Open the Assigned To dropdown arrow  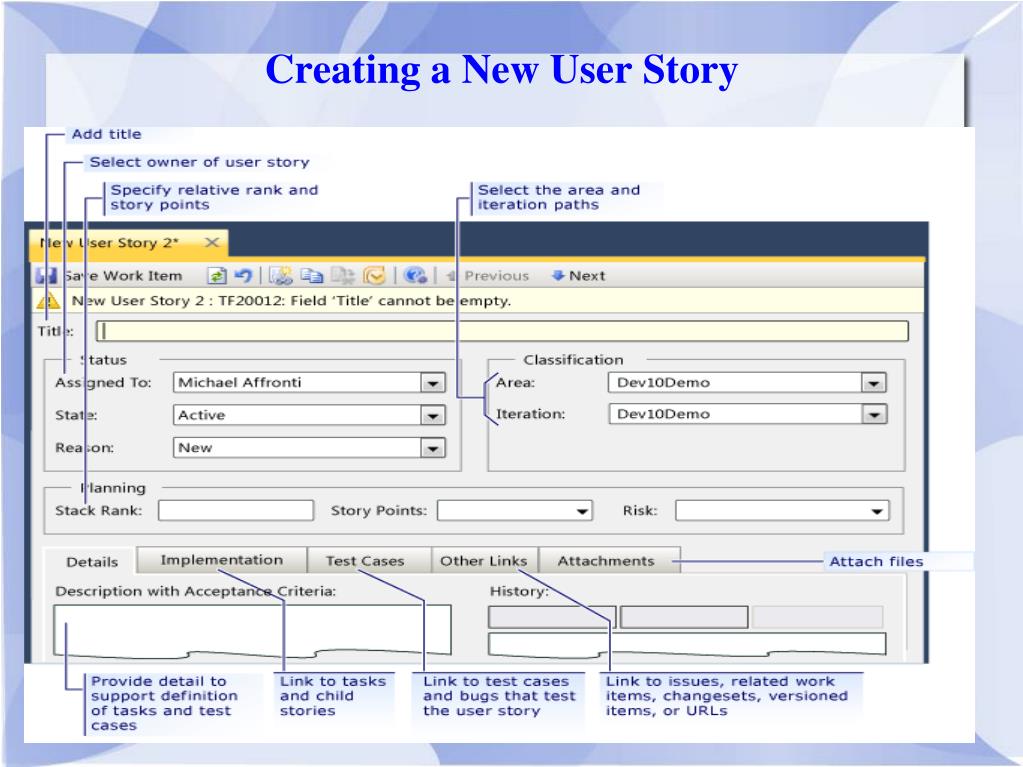433,383
